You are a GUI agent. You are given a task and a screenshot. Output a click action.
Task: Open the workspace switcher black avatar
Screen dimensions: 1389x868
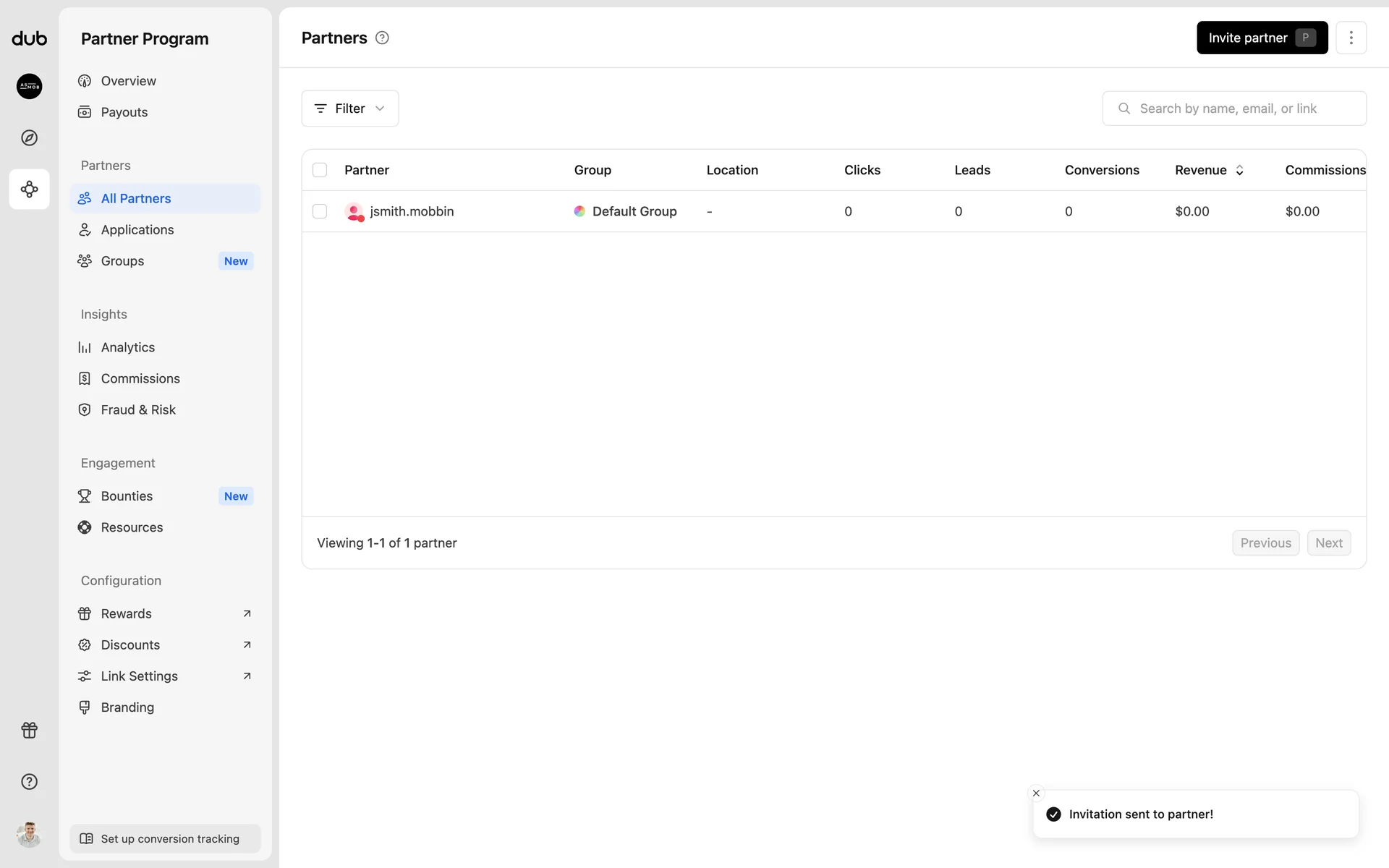coord(29,86)
